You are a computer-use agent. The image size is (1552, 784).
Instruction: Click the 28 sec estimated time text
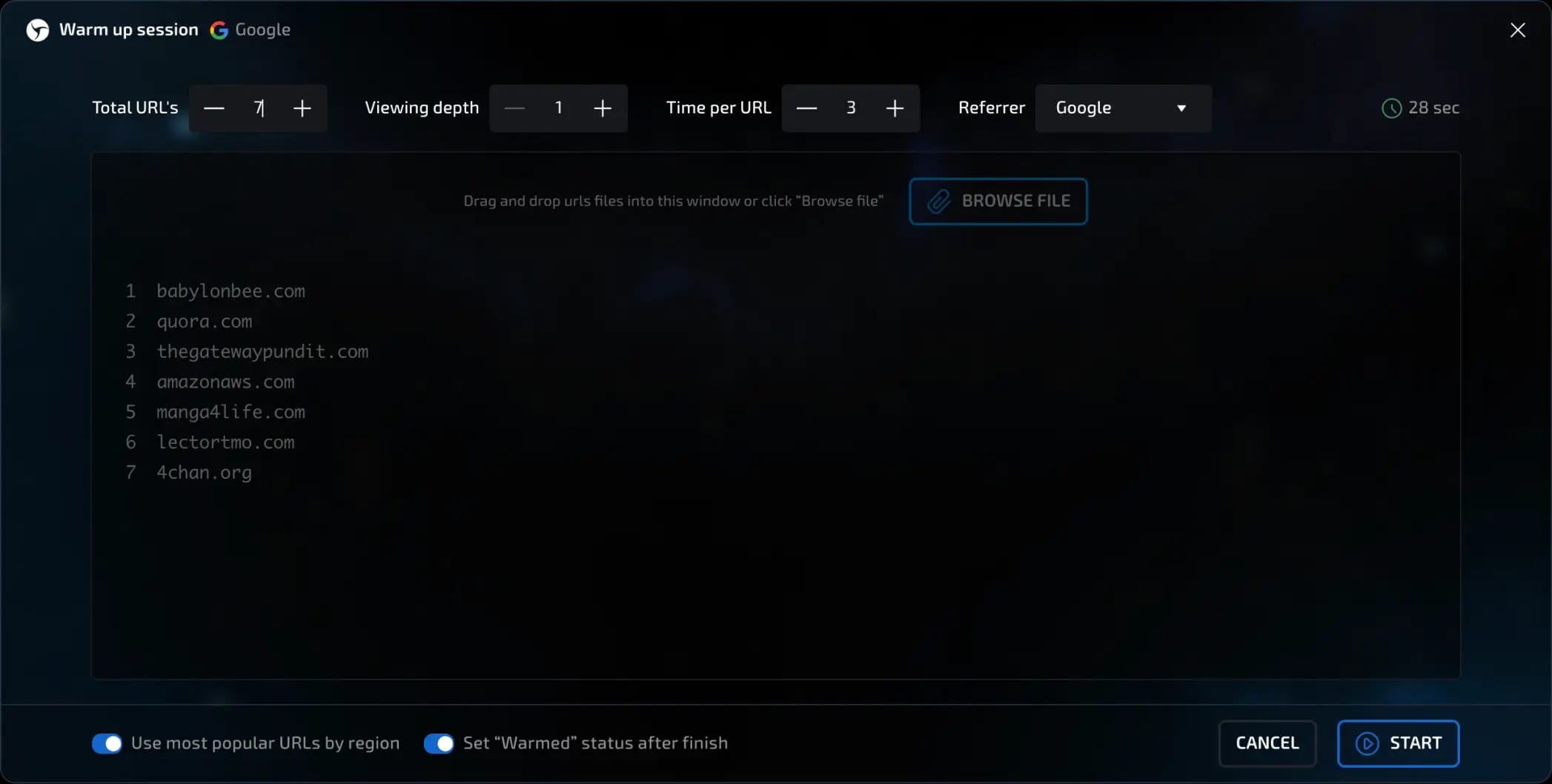[x=1433, y=108]
